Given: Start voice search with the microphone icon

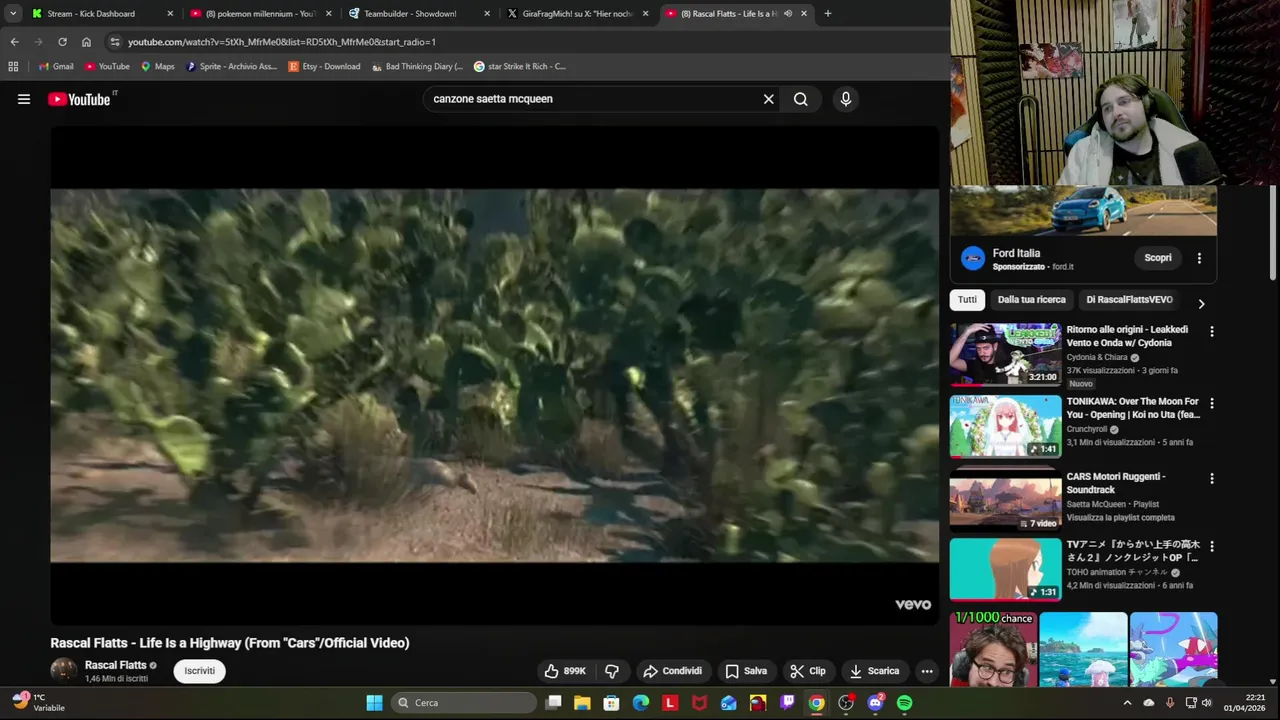Looking at the screenshot, I should [846, 99].
